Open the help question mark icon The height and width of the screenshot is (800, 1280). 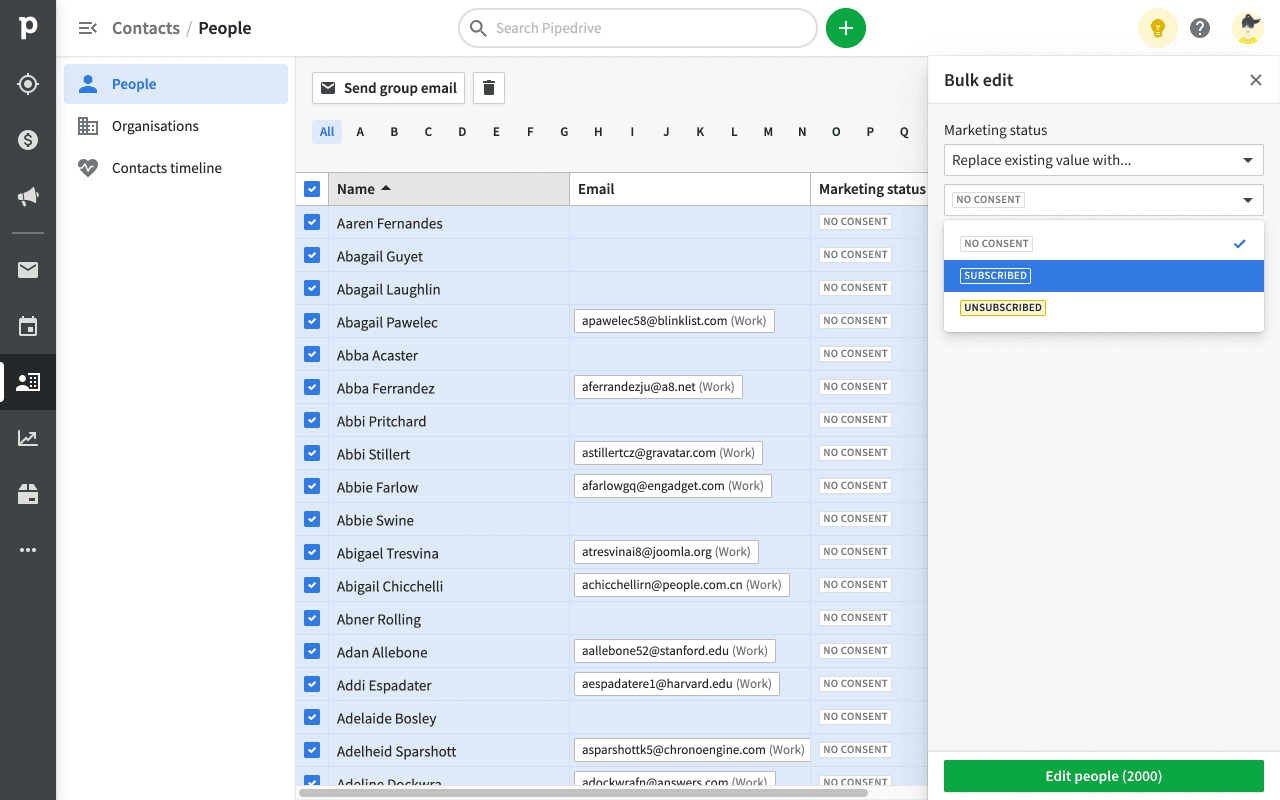point(1200,28)
